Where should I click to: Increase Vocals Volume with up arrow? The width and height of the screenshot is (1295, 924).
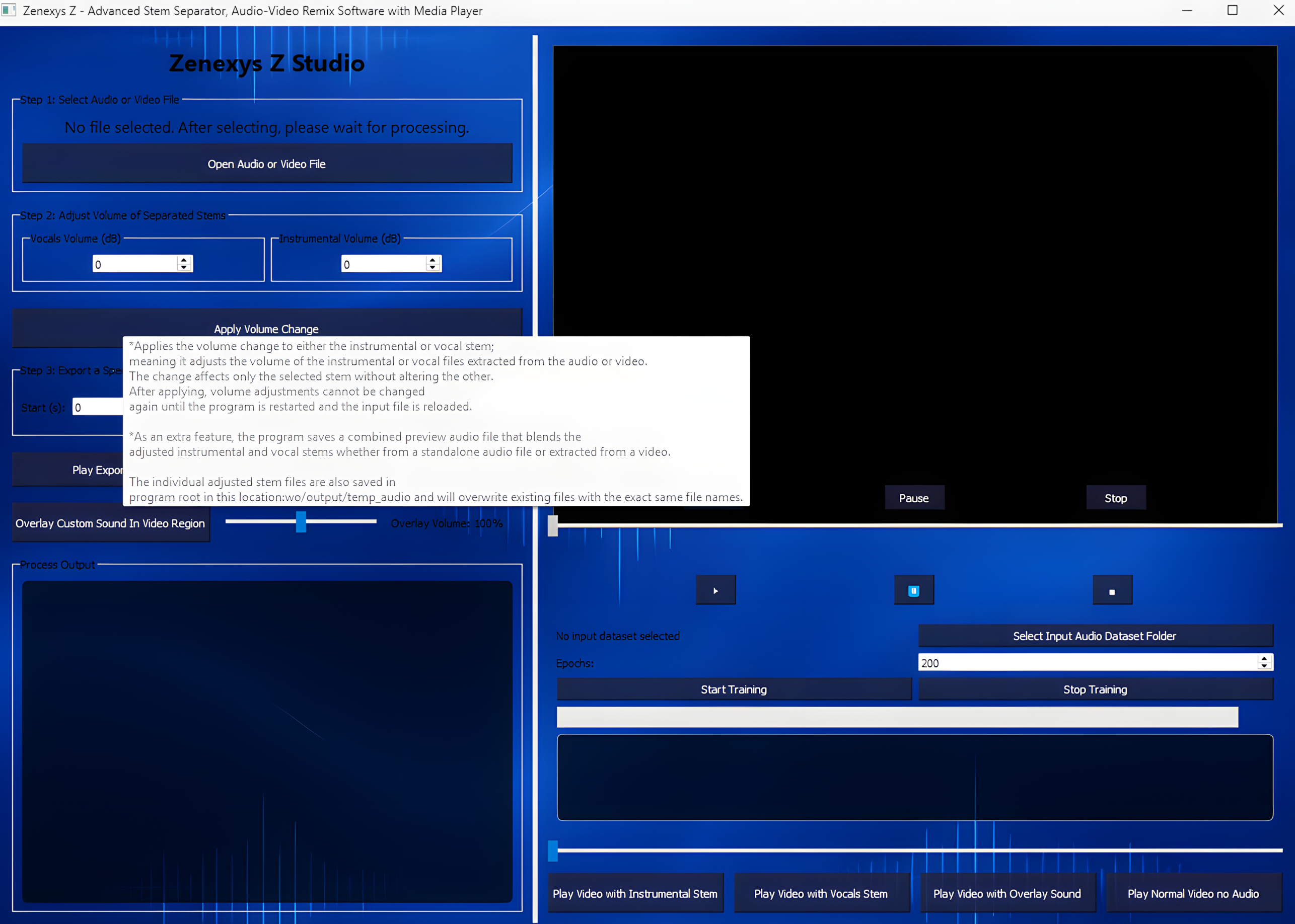tap(184, 260)
